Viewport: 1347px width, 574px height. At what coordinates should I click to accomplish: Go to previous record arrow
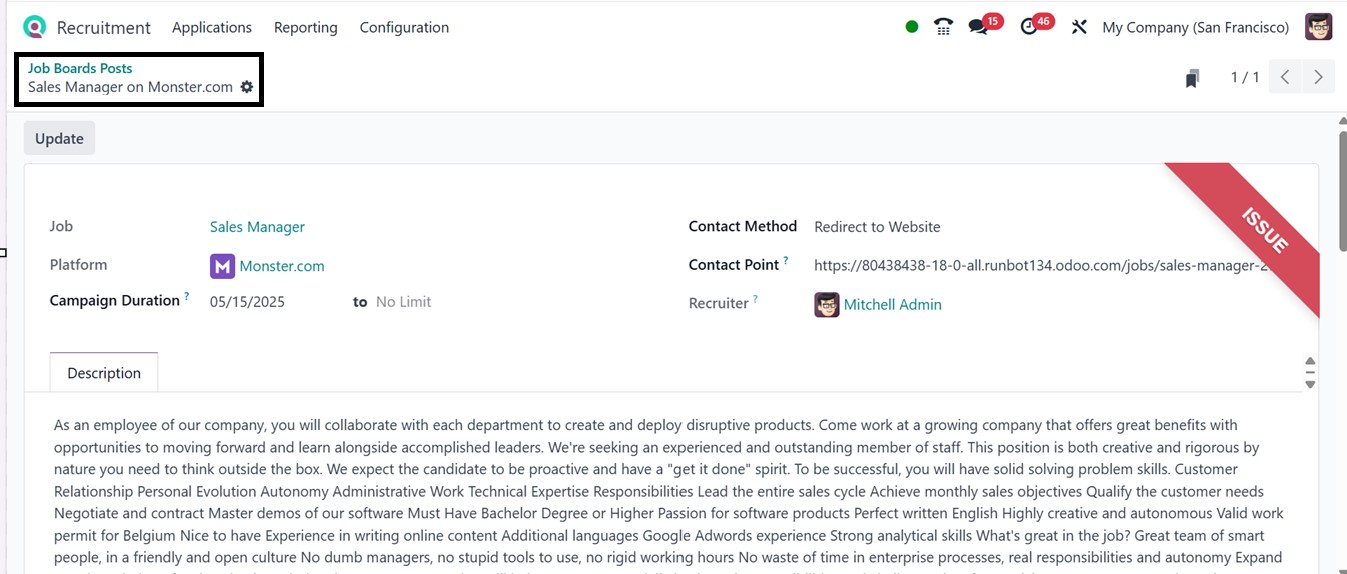tap(1285, 77)
